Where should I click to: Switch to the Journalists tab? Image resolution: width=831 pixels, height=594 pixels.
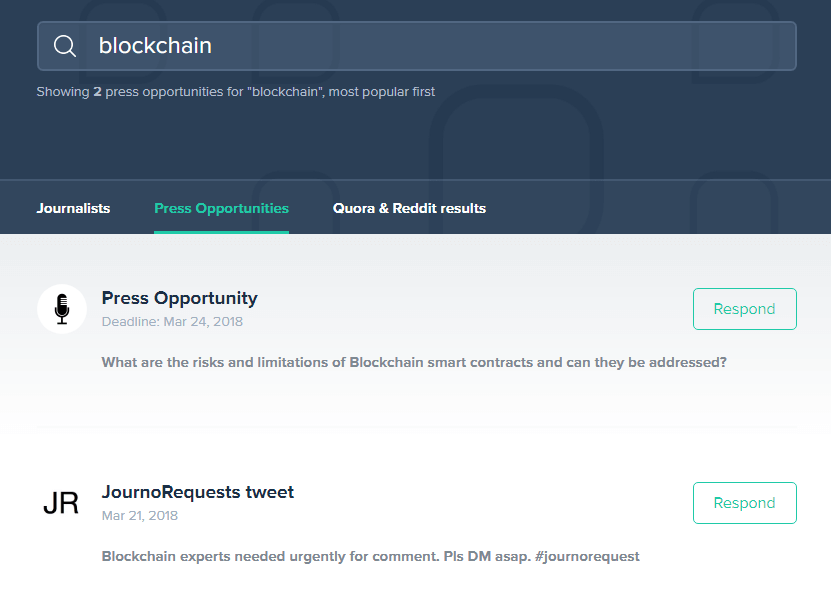(73, 208)
